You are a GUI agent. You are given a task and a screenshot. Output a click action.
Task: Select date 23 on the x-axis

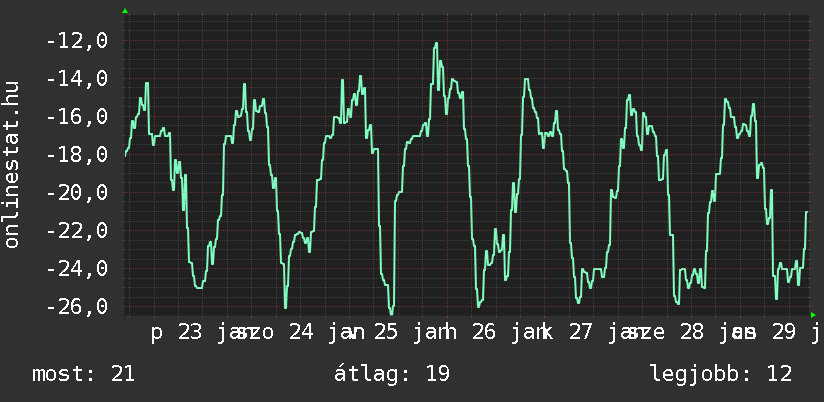coord(190,333)
